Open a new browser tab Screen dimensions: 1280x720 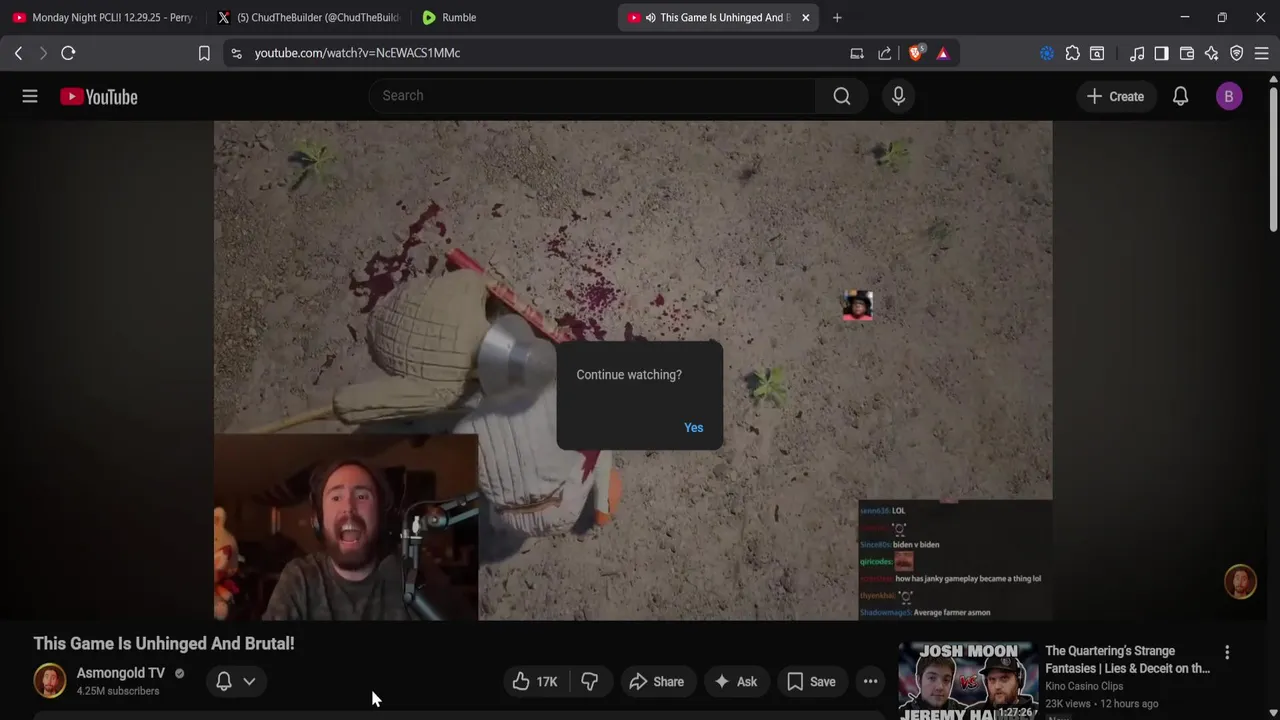tap(837, 17)
